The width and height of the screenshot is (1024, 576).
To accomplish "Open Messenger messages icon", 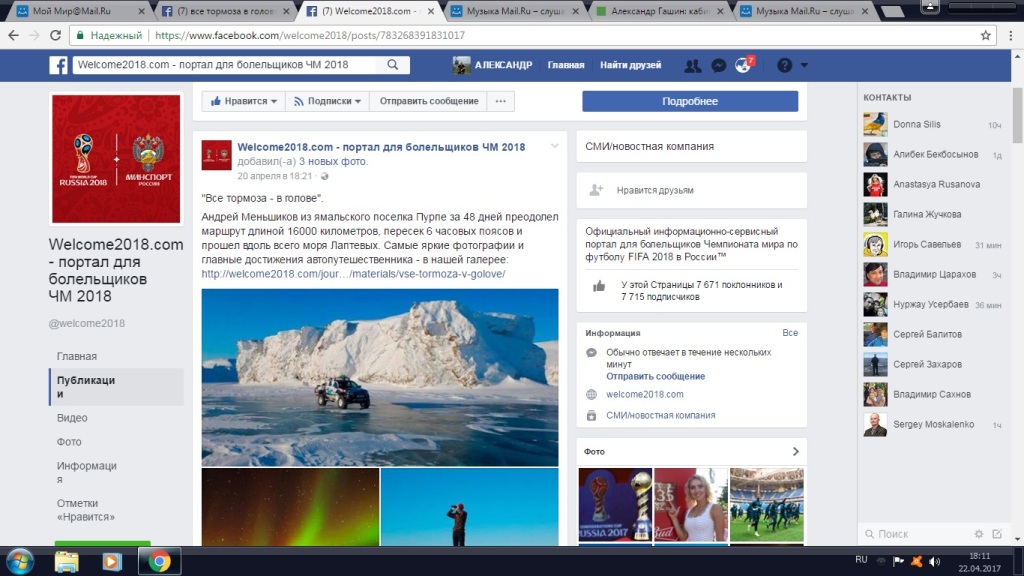I will 718,65.
